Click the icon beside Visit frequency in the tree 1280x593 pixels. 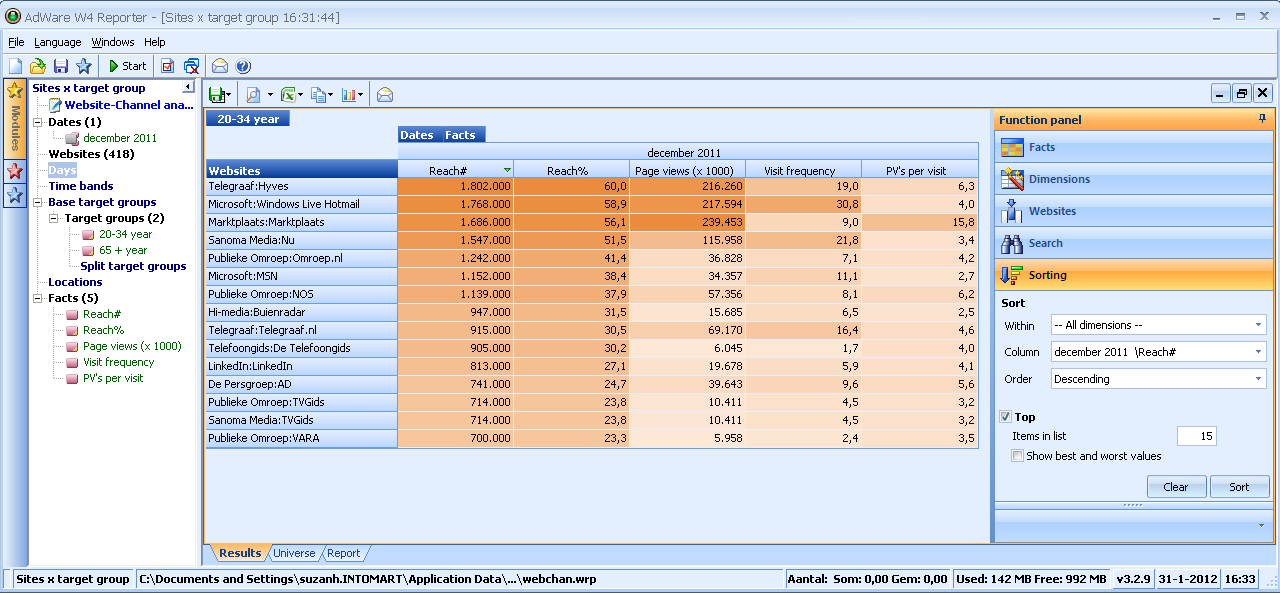(72, 362)
